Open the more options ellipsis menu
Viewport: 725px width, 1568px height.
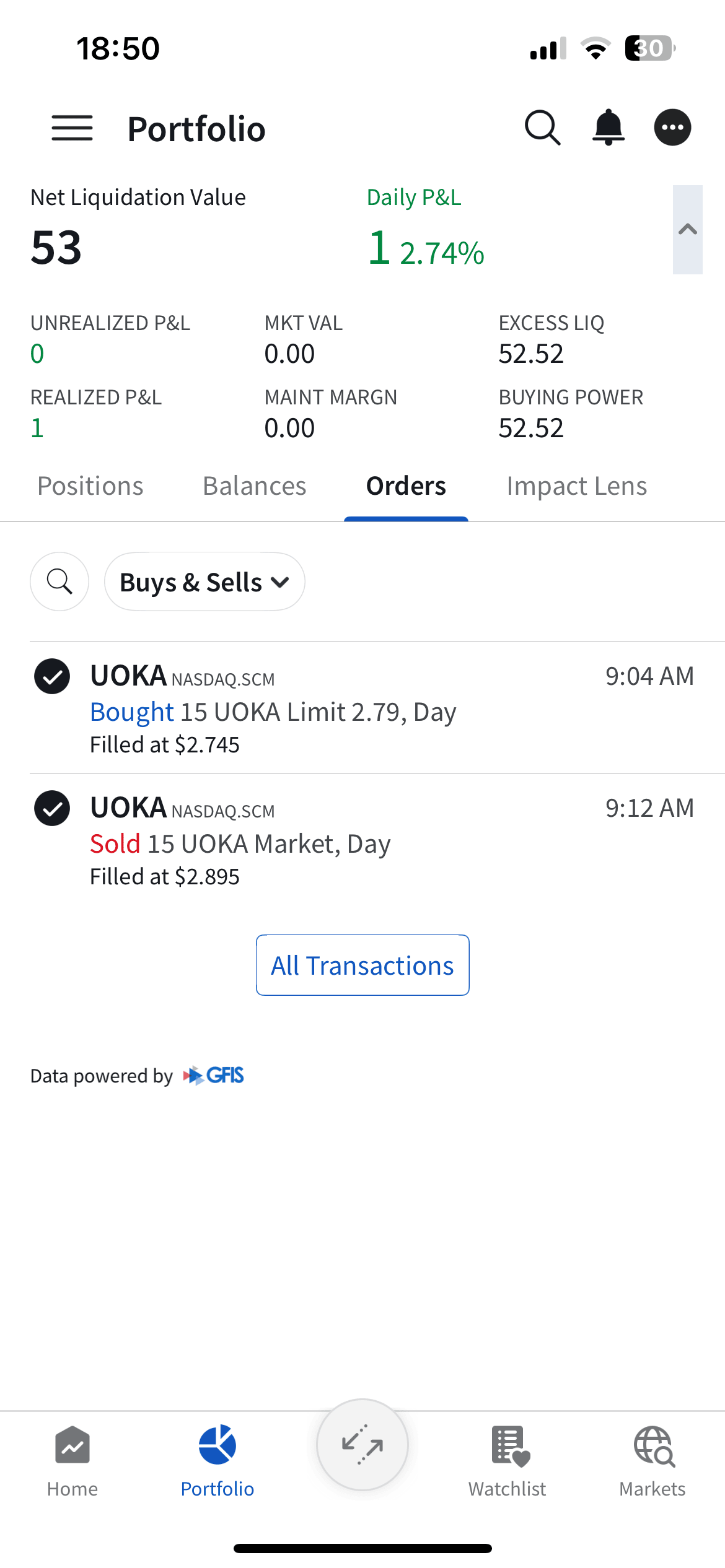[672, 128]
